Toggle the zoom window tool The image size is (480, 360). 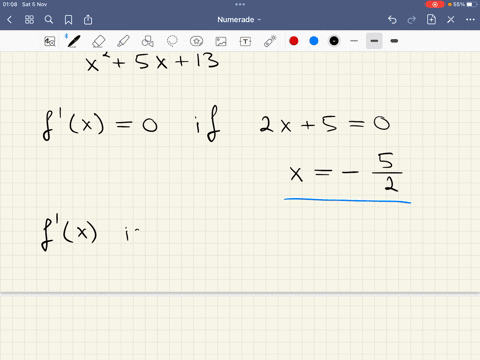50,41
